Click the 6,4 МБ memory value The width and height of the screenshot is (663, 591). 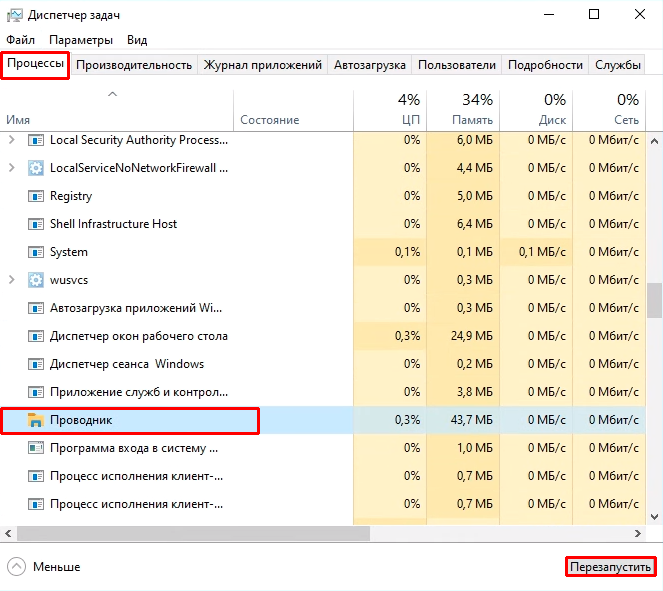coord(474,224)
